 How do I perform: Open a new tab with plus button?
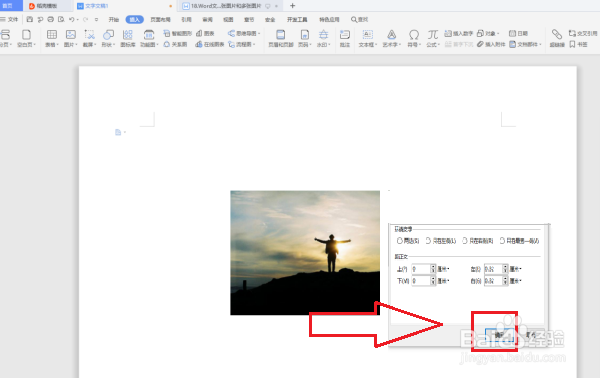tap(293, 6)
